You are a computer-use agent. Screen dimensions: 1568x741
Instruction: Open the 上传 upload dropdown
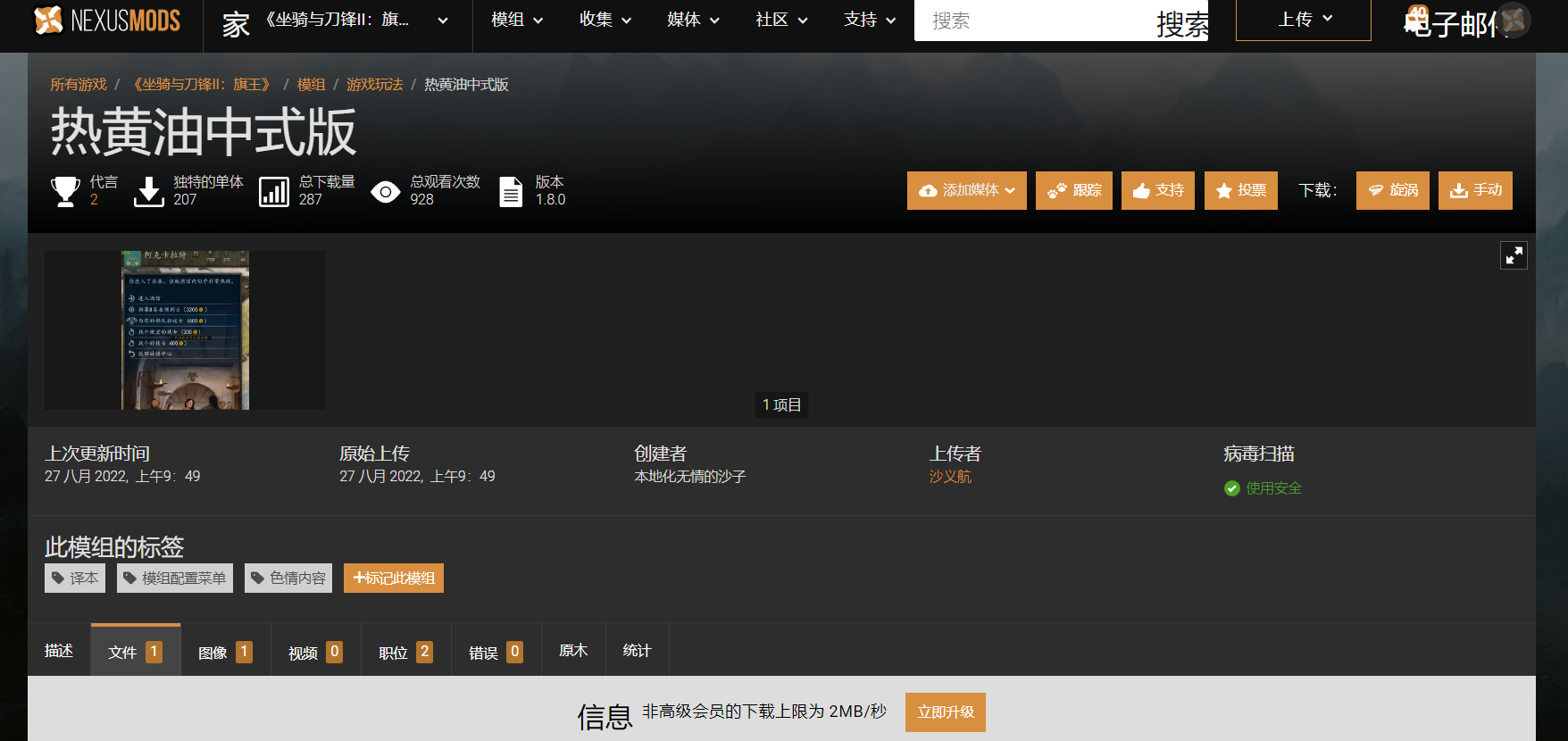click(1304, 20)
